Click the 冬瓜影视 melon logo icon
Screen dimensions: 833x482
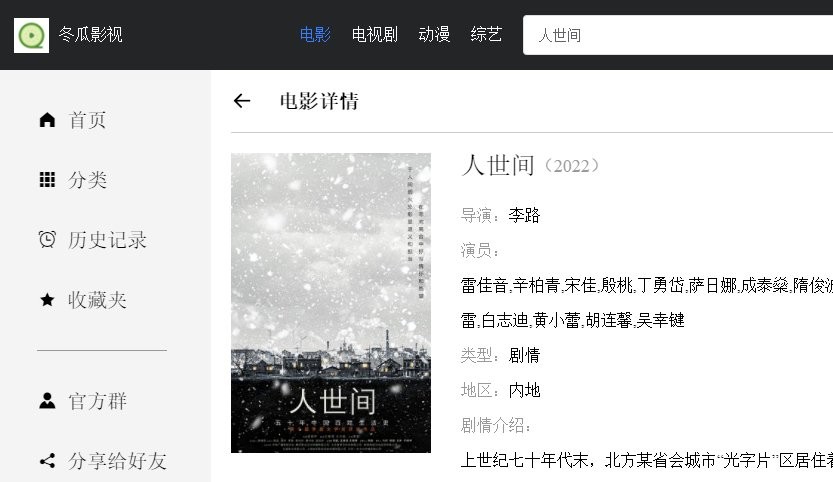coord(31,35)
